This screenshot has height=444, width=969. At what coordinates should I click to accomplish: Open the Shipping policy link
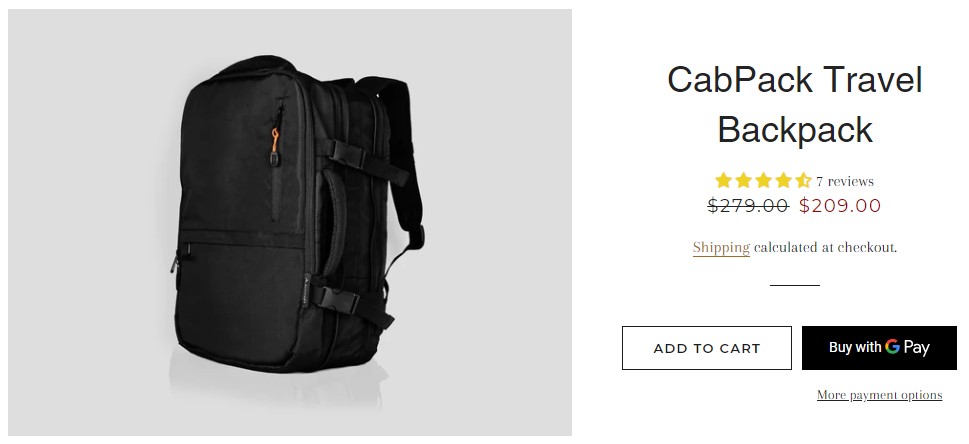pos(721,247)
